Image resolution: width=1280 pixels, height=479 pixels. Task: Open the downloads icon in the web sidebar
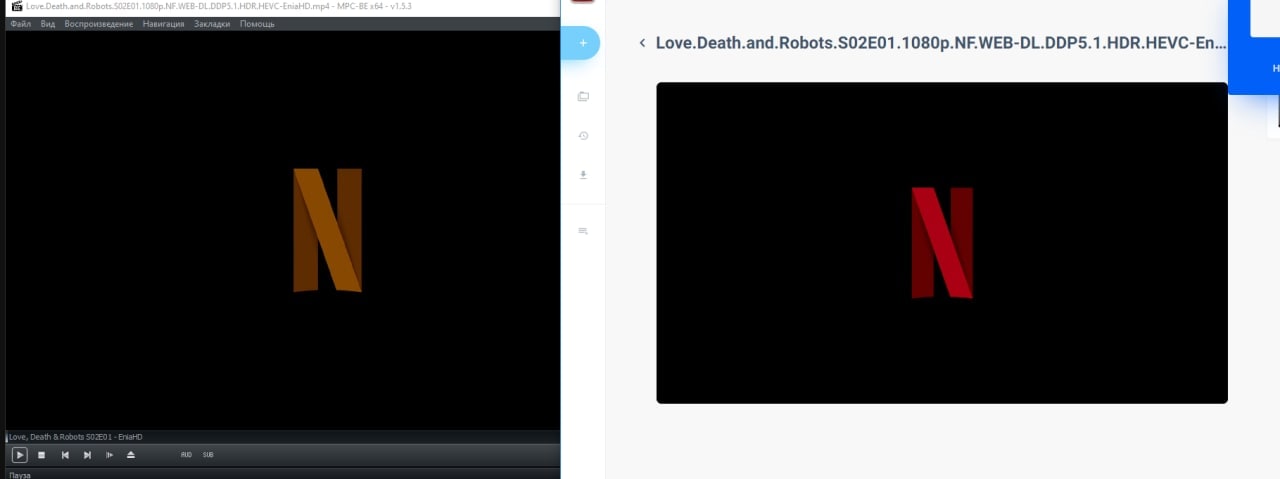tap(583, 174)
